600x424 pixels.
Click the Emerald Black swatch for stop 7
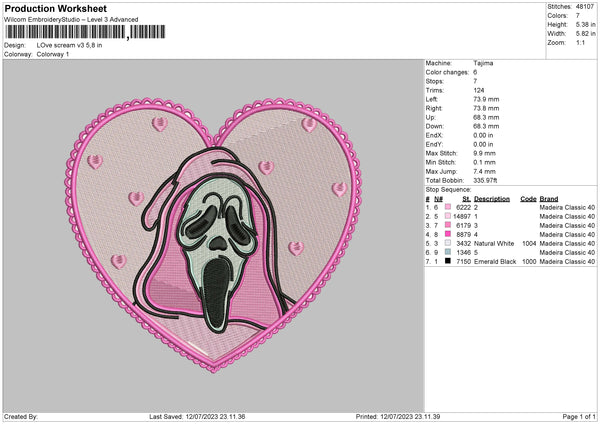point(448,261)
